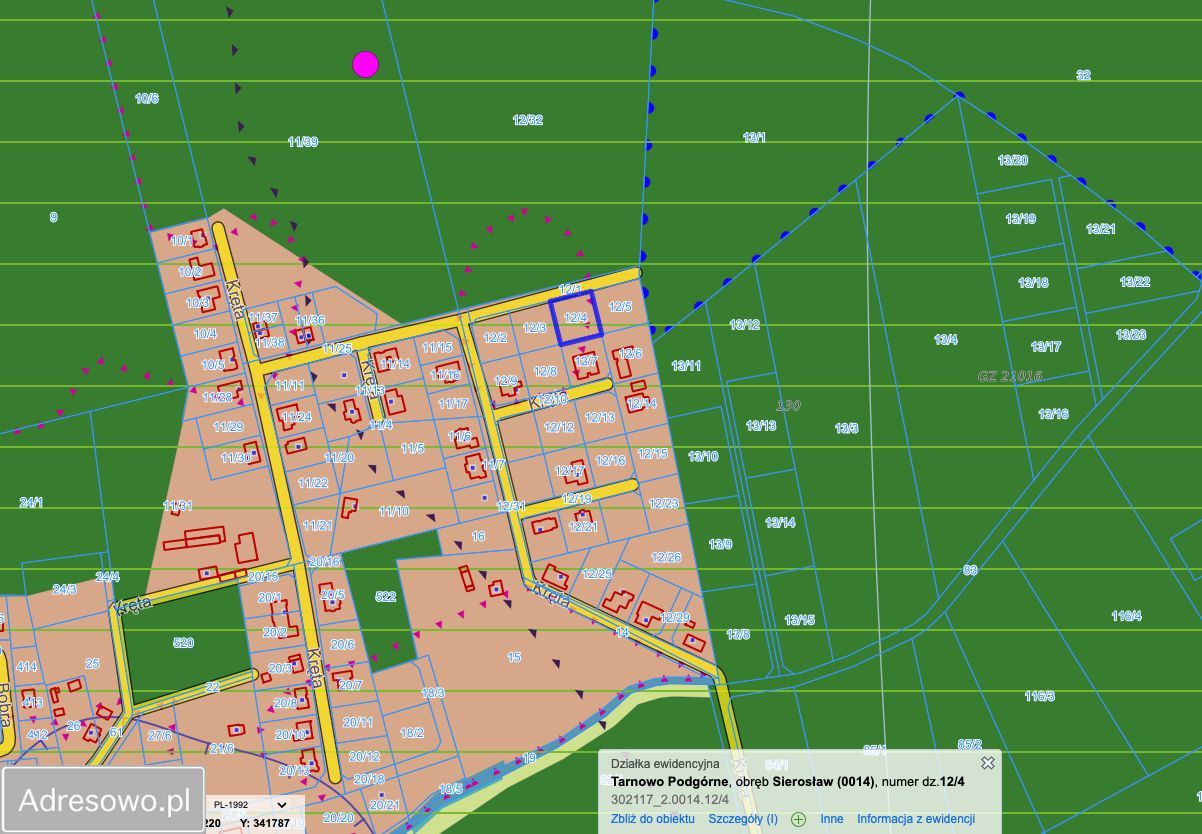Click parcel label 116/4
This screenshot has width=1202, height=834.
coord(1126,616)
